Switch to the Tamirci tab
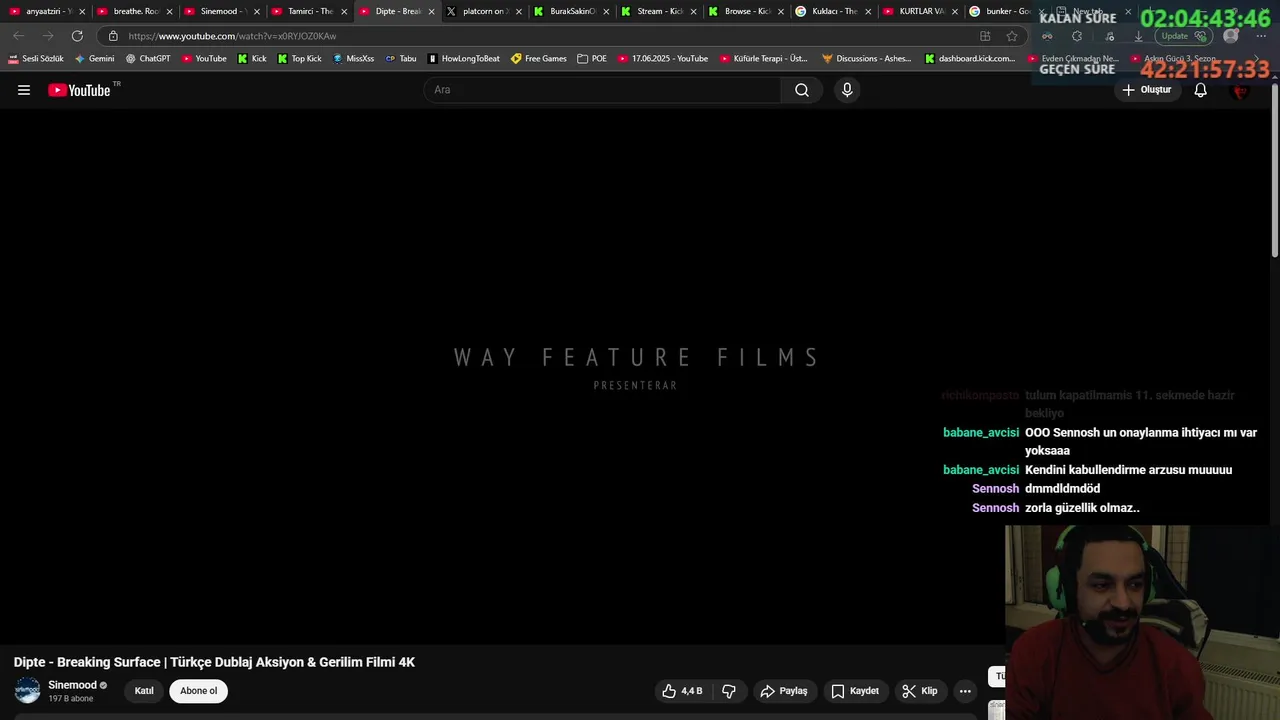1280x720 pixels. pos(307,11)
